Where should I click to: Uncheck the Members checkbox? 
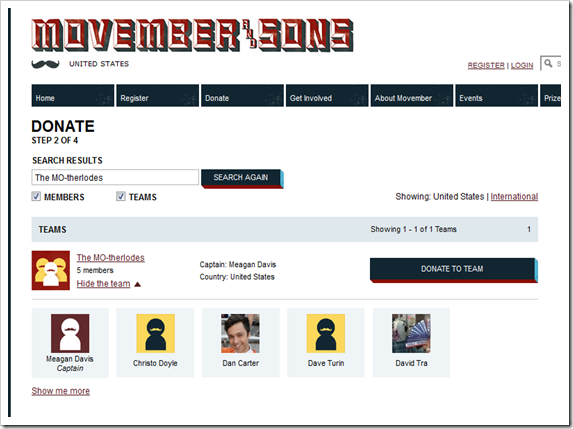tap(36, 196)
